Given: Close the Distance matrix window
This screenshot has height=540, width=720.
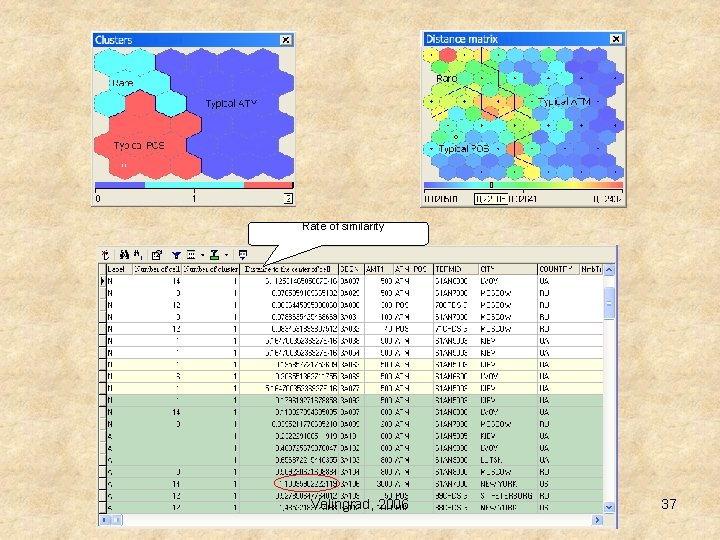Looking at the screenshot, I should coord(616,39).
